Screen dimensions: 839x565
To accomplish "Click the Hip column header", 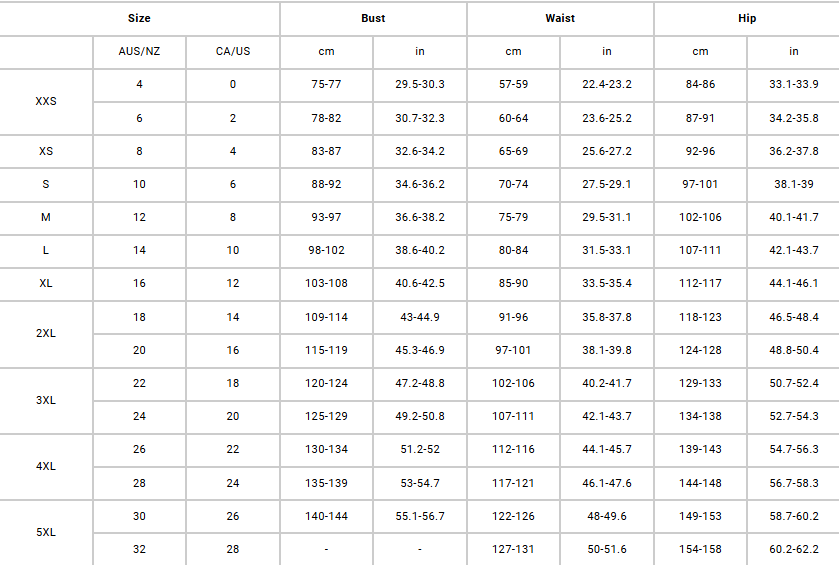I will [x=746, y=18].
